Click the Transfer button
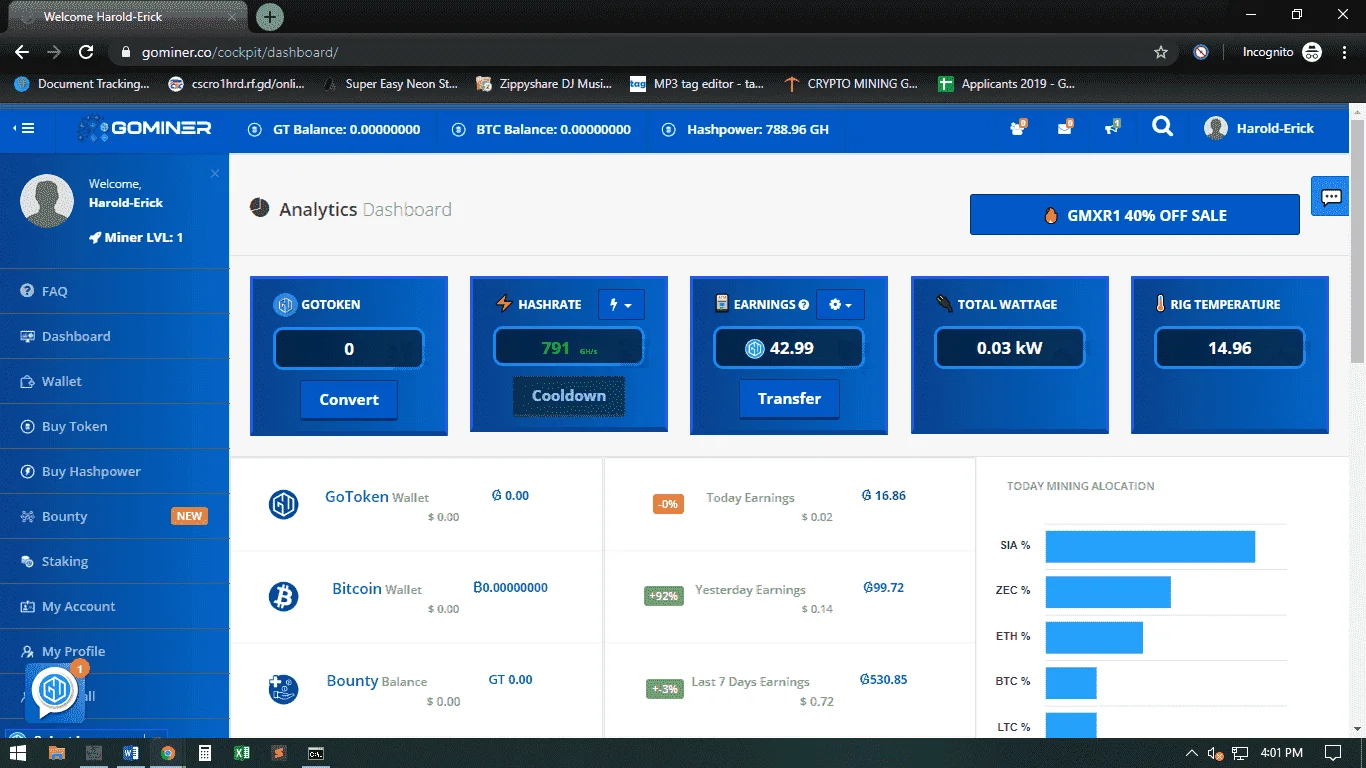This screenshot has height=768, width=1366. [789, 399]
